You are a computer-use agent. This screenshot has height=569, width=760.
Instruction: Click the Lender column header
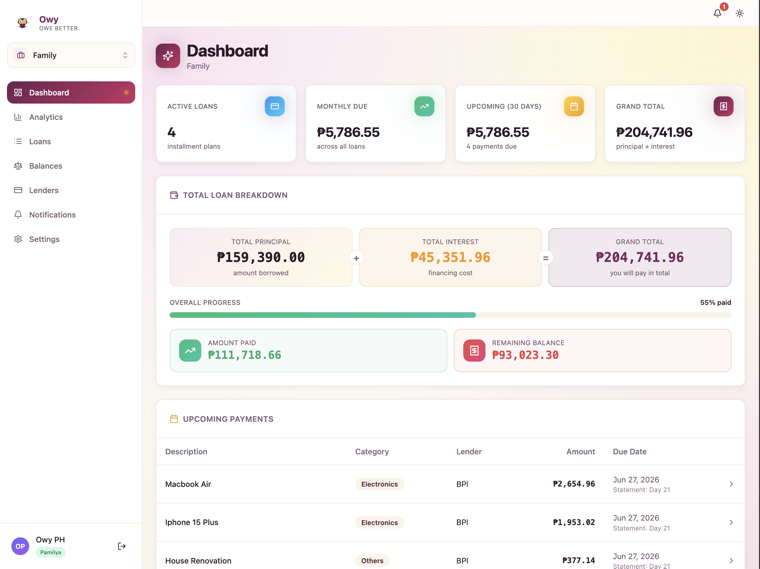tap(469, 452)
